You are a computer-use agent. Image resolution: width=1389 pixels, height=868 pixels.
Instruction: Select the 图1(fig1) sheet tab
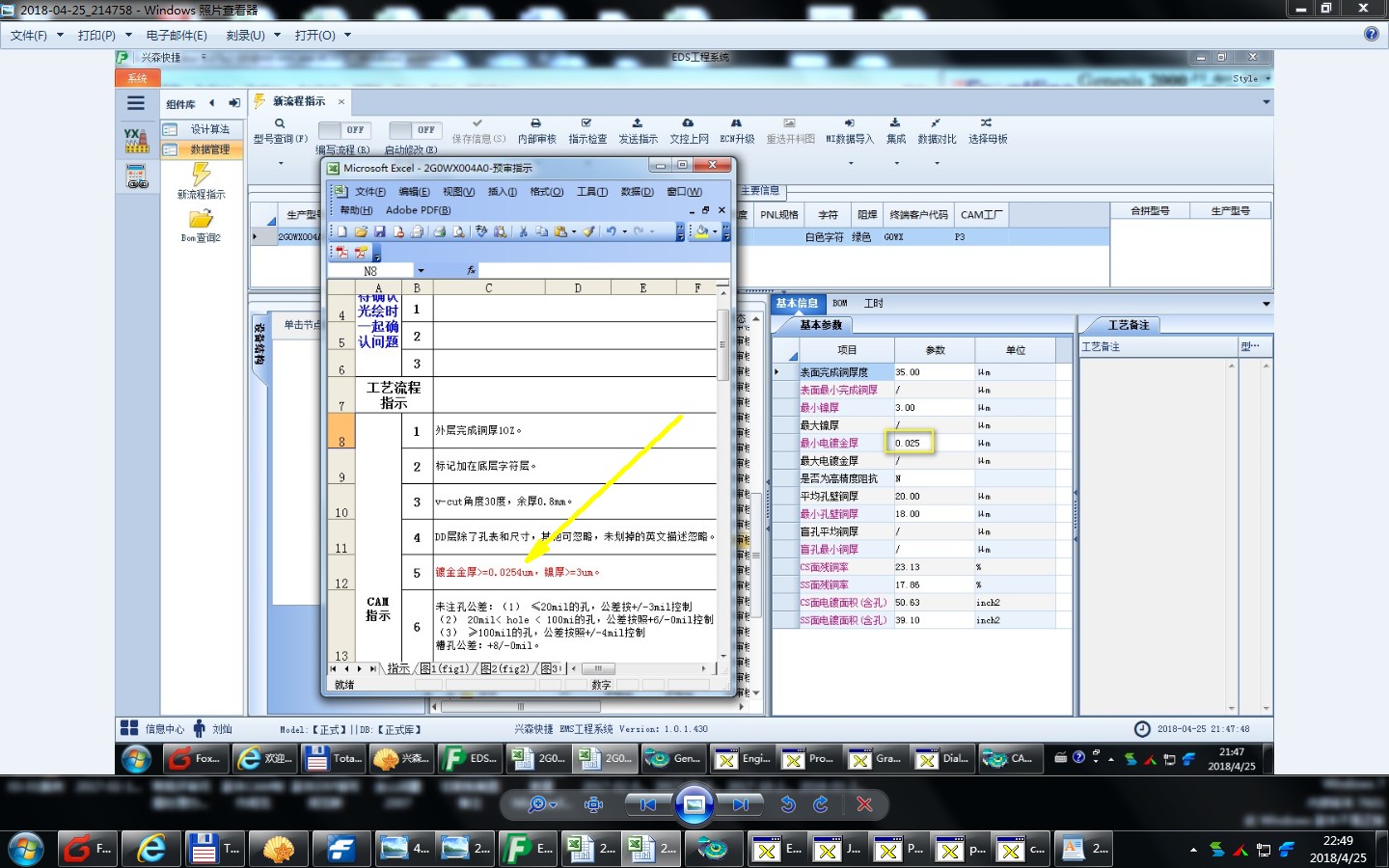click(x=444, y=668)
